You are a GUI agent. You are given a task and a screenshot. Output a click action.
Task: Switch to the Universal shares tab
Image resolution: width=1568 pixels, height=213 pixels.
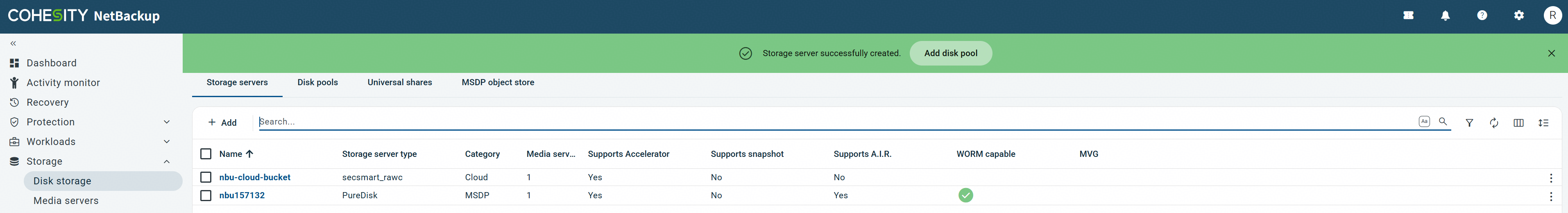tap(400, 83)
